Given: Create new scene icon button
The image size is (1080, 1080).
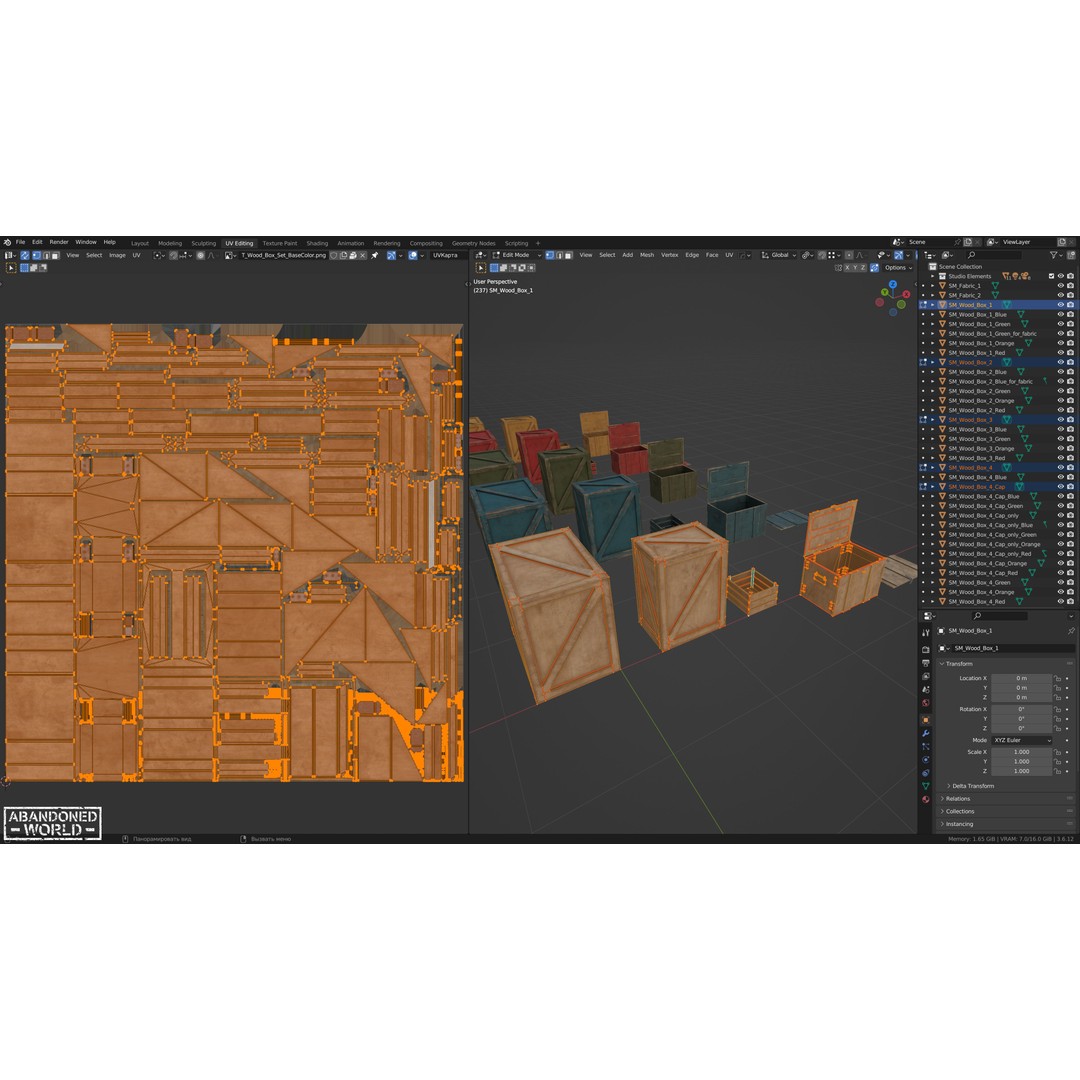Looking at the screenshot, I should [x=968, y=242].
